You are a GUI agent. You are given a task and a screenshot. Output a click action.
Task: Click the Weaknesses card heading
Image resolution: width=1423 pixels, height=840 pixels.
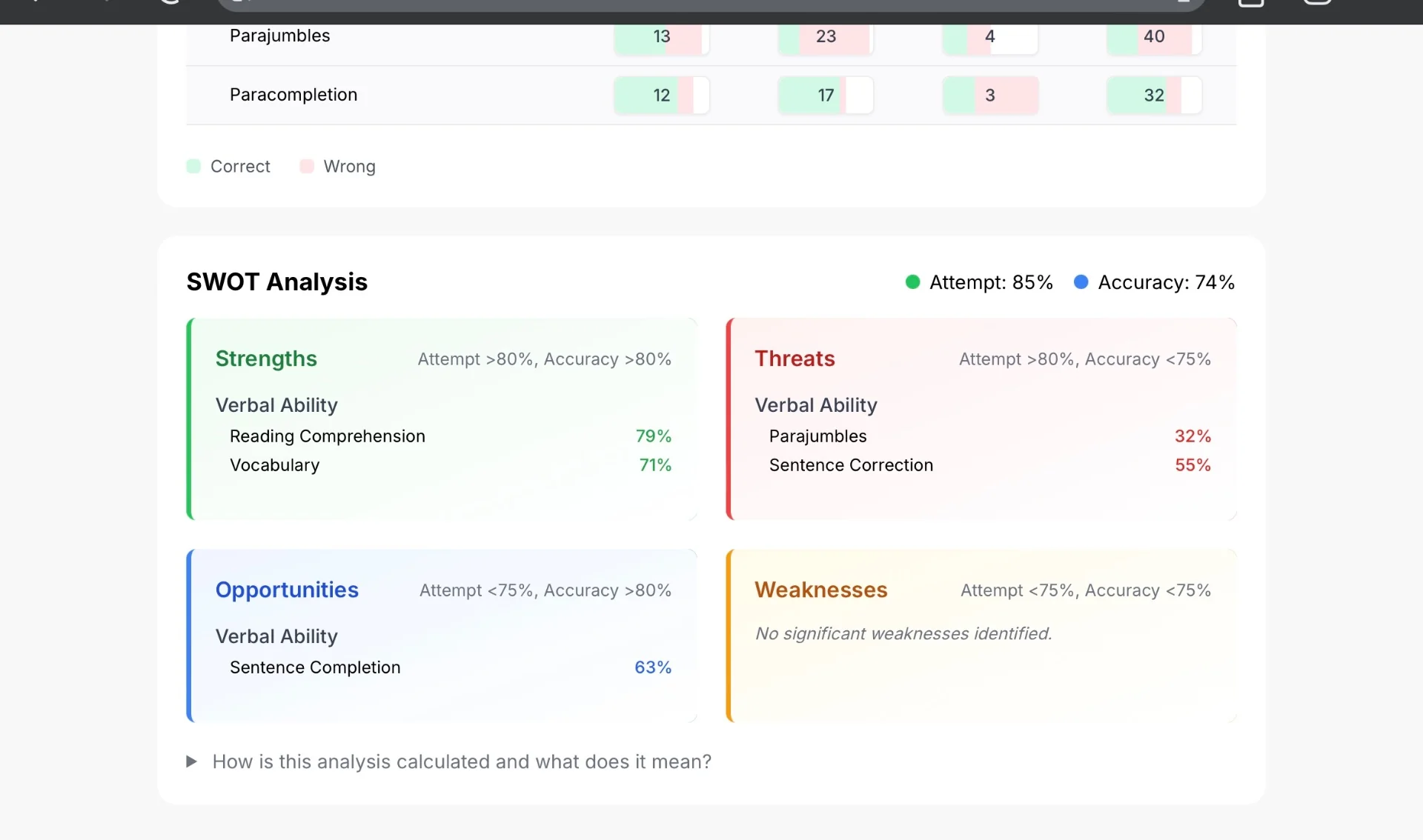820,590
